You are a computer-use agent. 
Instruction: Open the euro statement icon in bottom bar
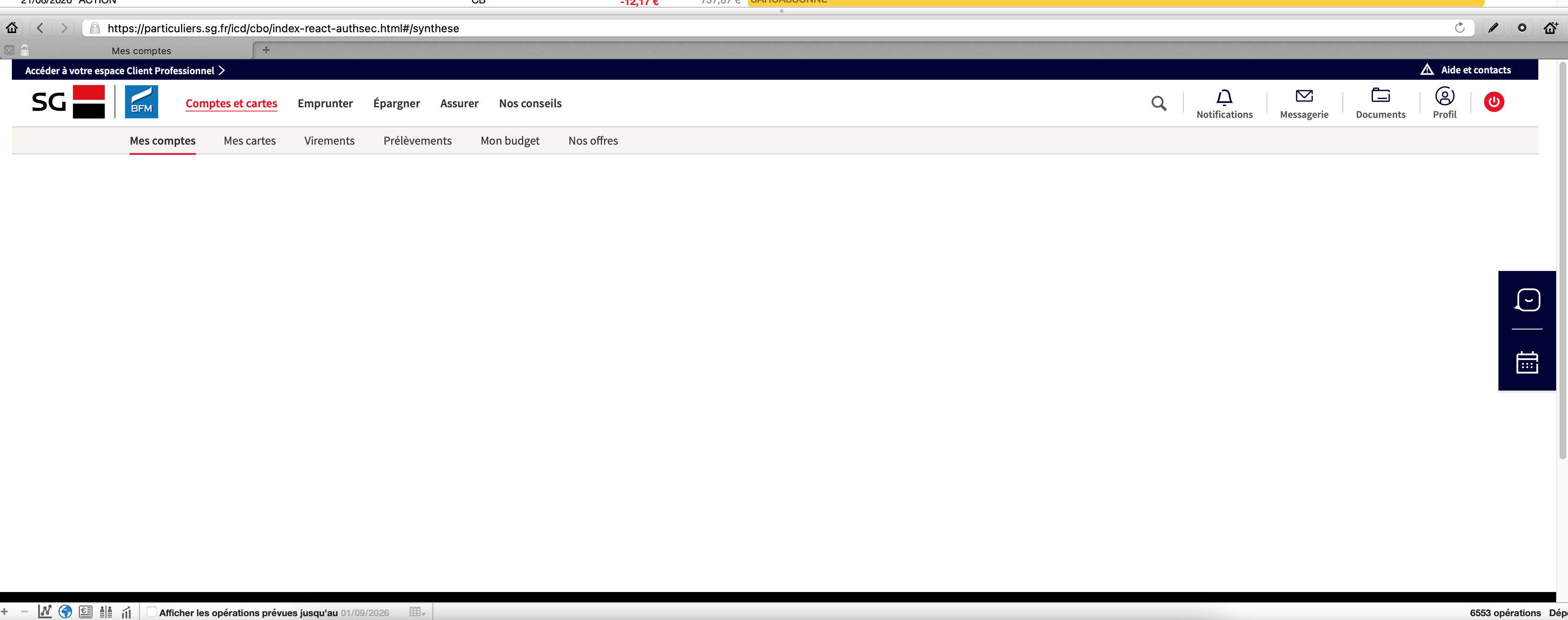click(86, 612)
